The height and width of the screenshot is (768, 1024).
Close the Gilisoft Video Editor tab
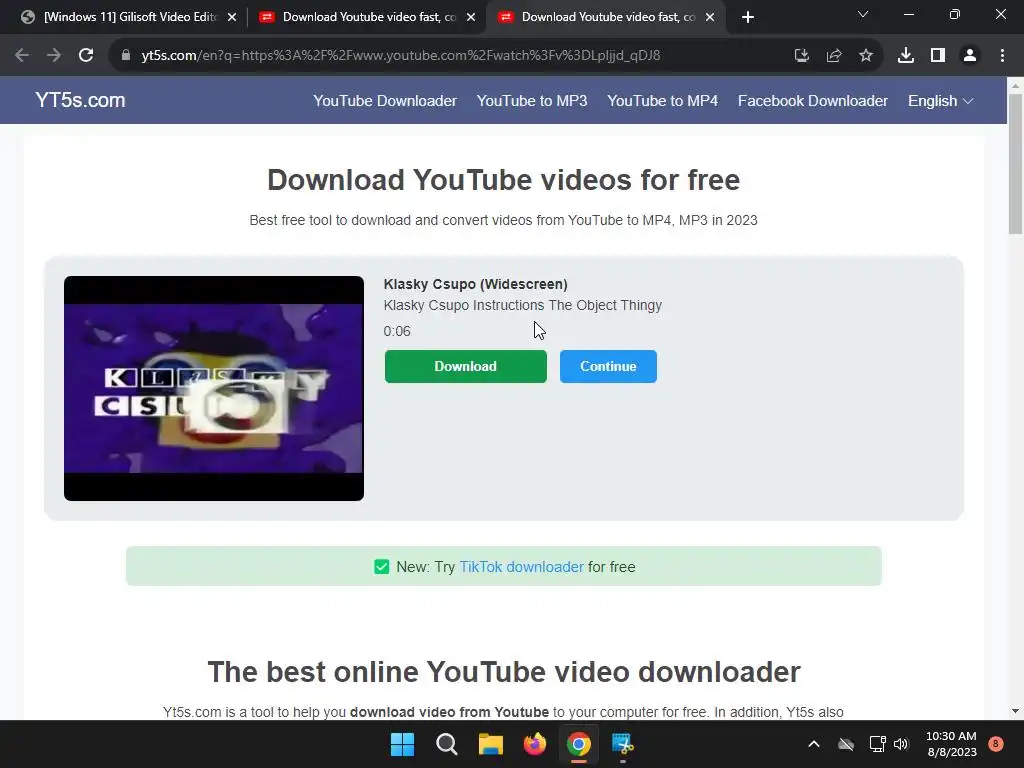pyautogui.click(x=232, y=17)
